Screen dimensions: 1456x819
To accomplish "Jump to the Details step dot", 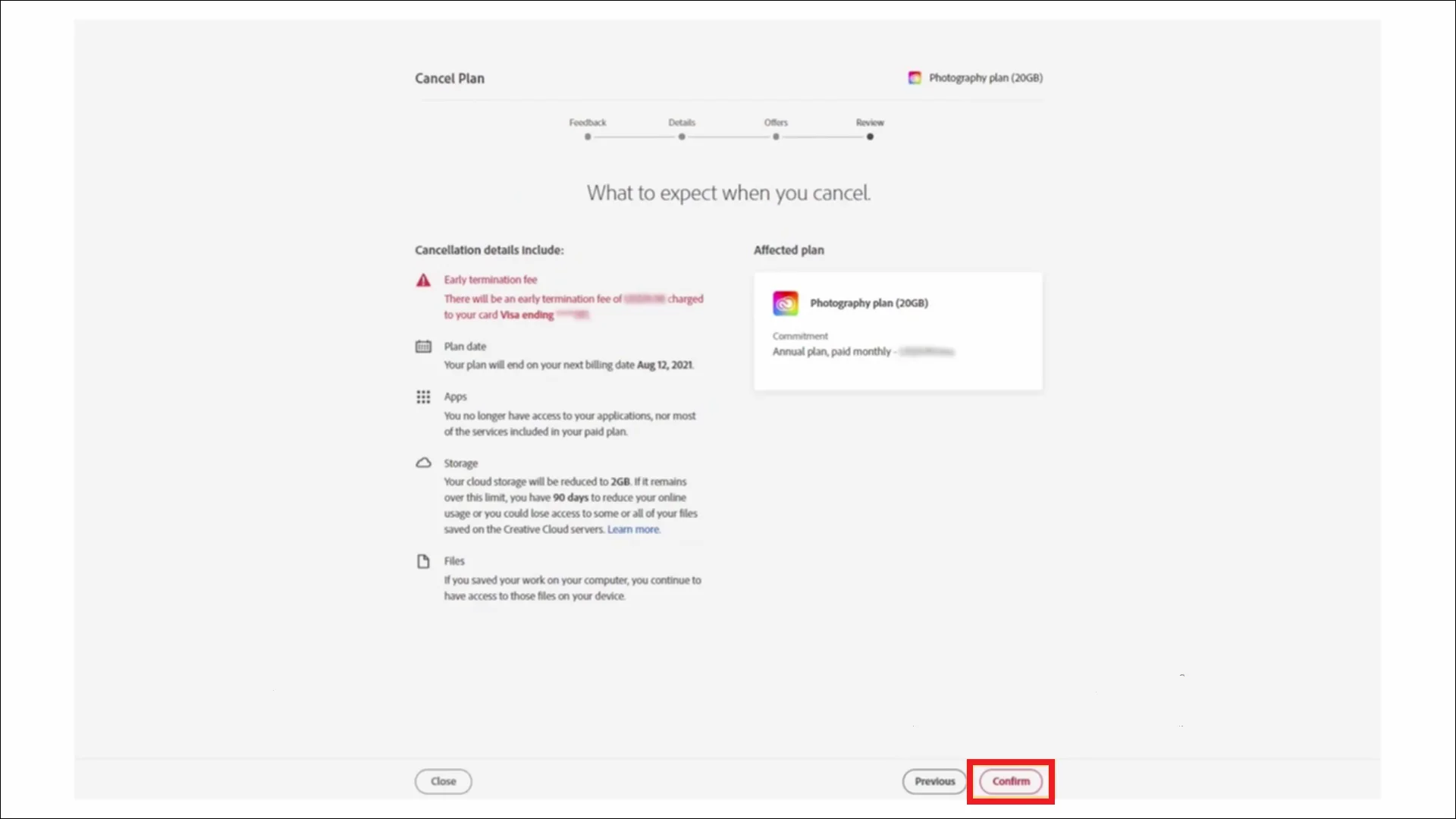I will pos(682,137).
